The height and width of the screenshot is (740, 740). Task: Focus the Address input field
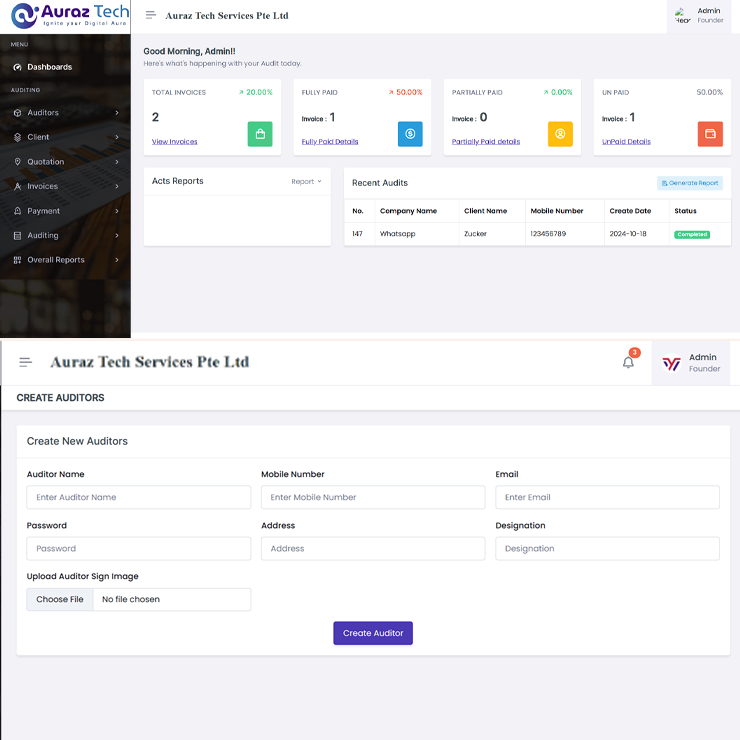(373, 549)
